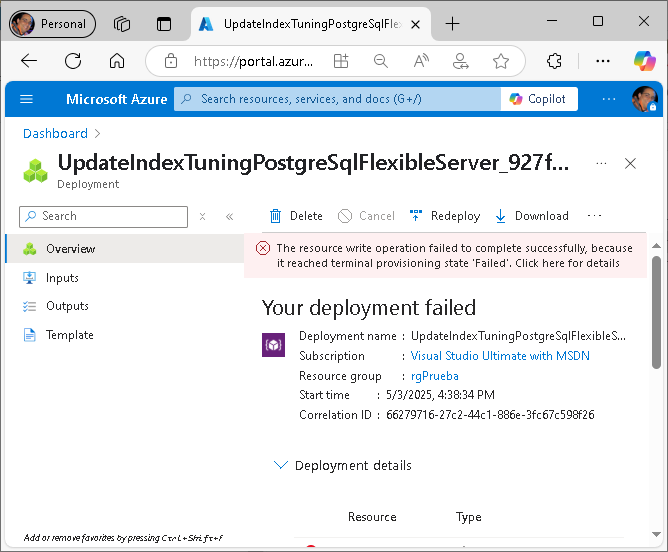
Task: Go to Microsoft Azure home
Action: 116,99
